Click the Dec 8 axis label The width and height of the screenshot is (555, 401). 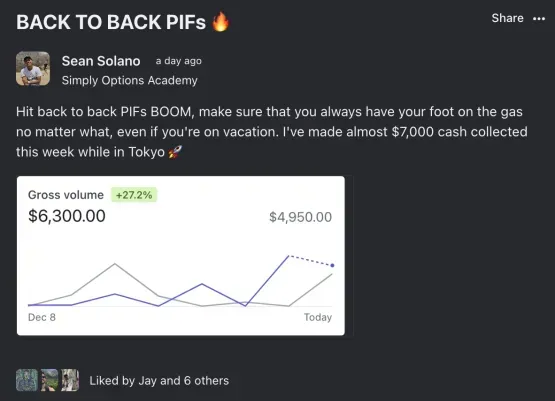42,317
